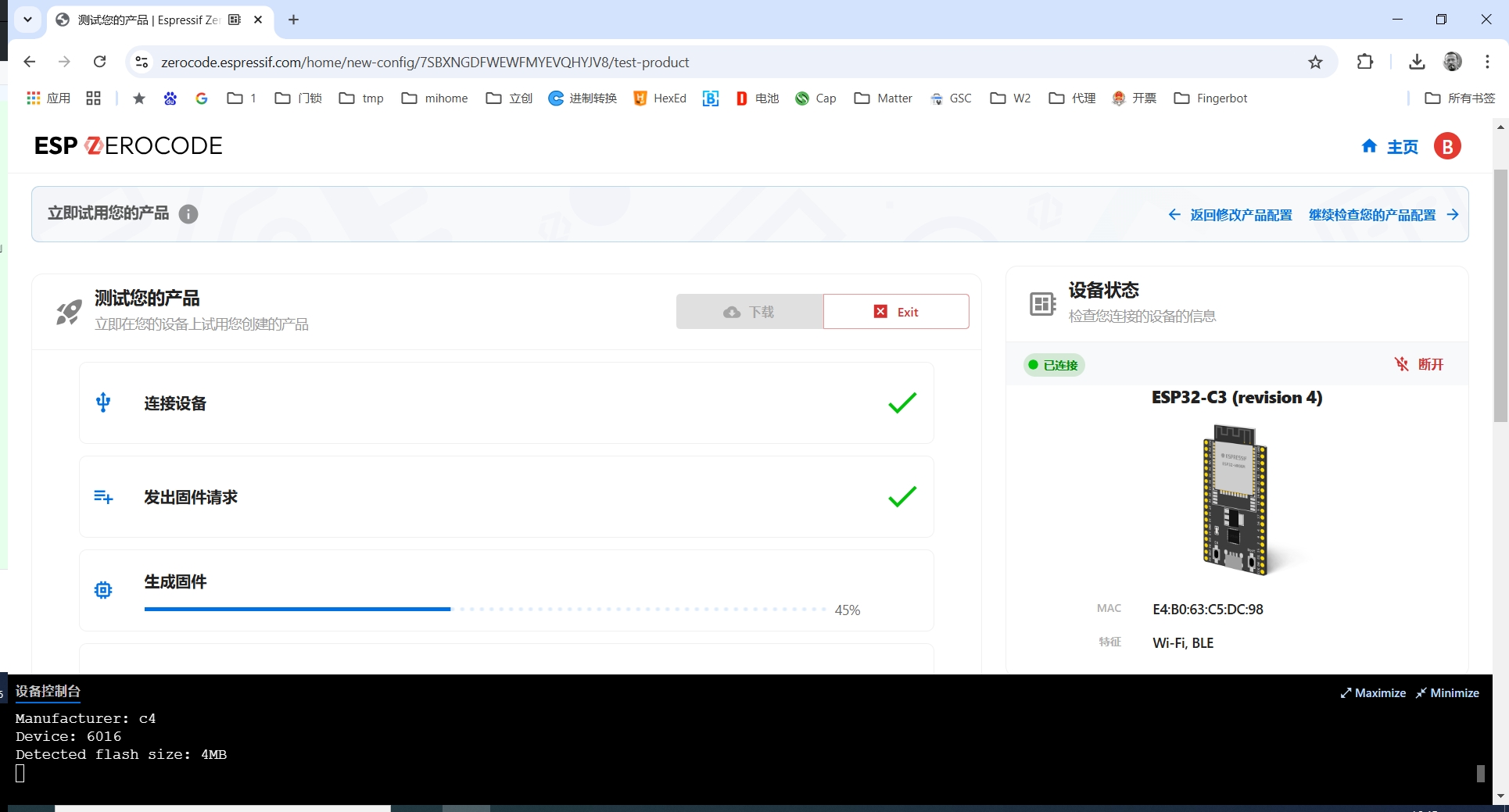Open the 代理 bookmark folder
The image size is (1509, 812).
coord(1072,98)
